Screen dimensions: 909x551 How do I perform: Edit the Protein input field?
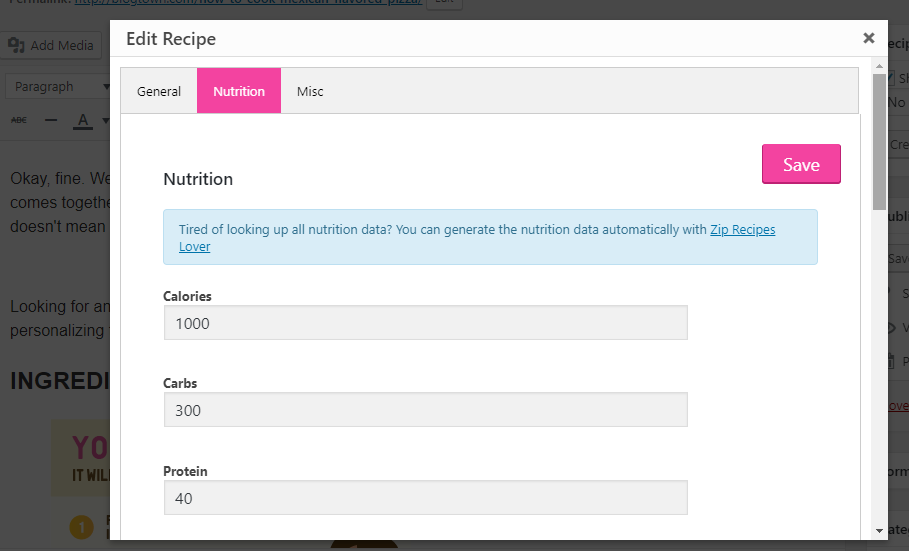(426, 498)
